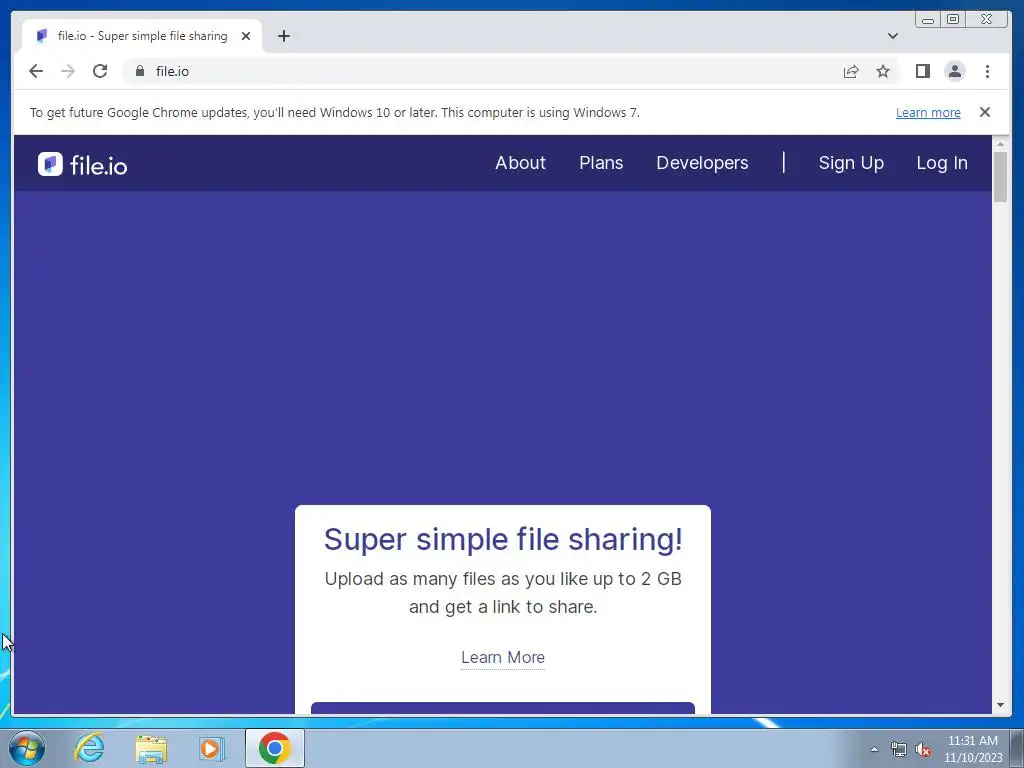The width and height of the screenshot is (1024, 768).
Task: Click the Show desktop strip beside the clock
Action: tap(1017, 748)
